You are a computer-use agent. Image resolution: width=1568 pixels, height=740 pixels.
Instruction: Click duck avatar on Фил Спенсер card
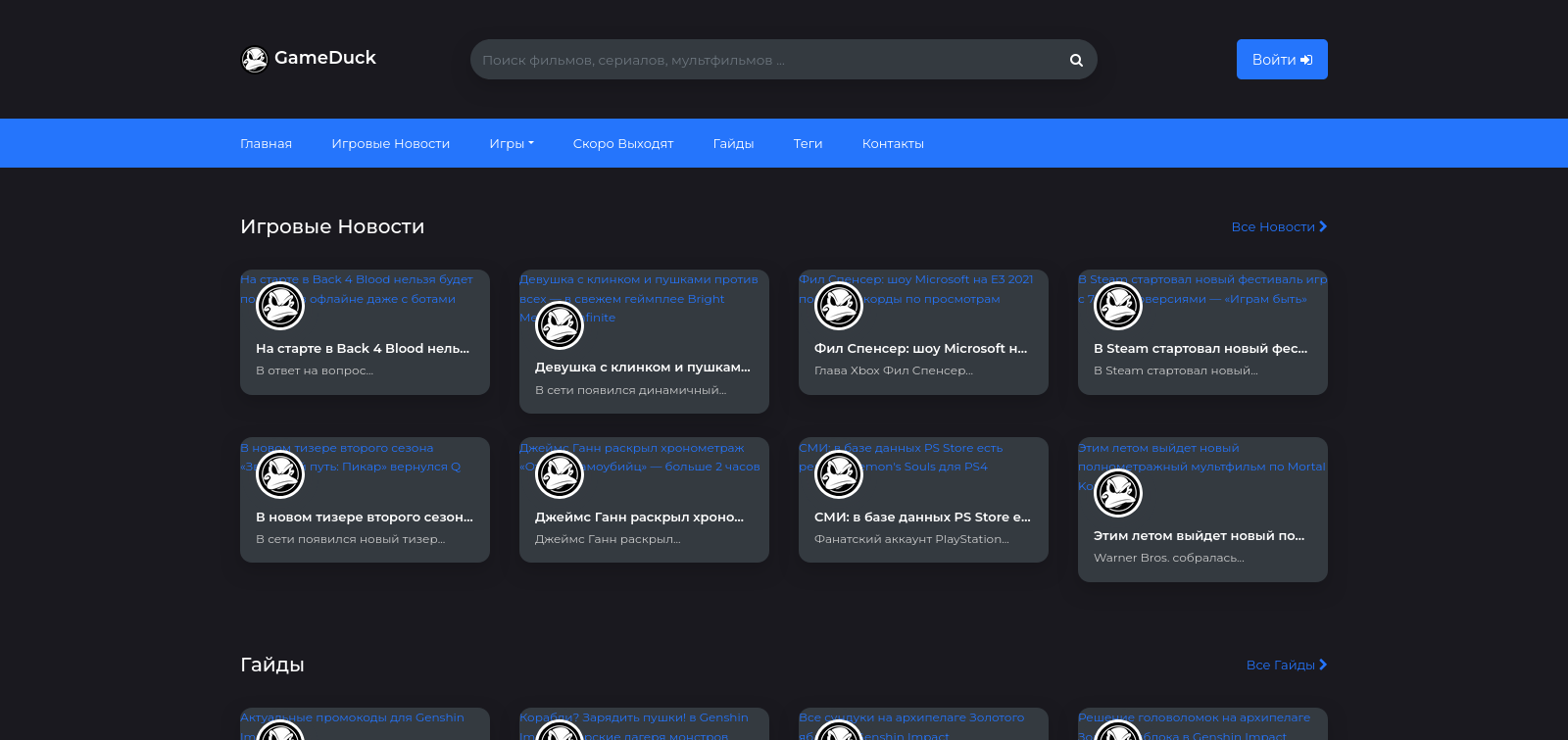click(x=839, y=307)
